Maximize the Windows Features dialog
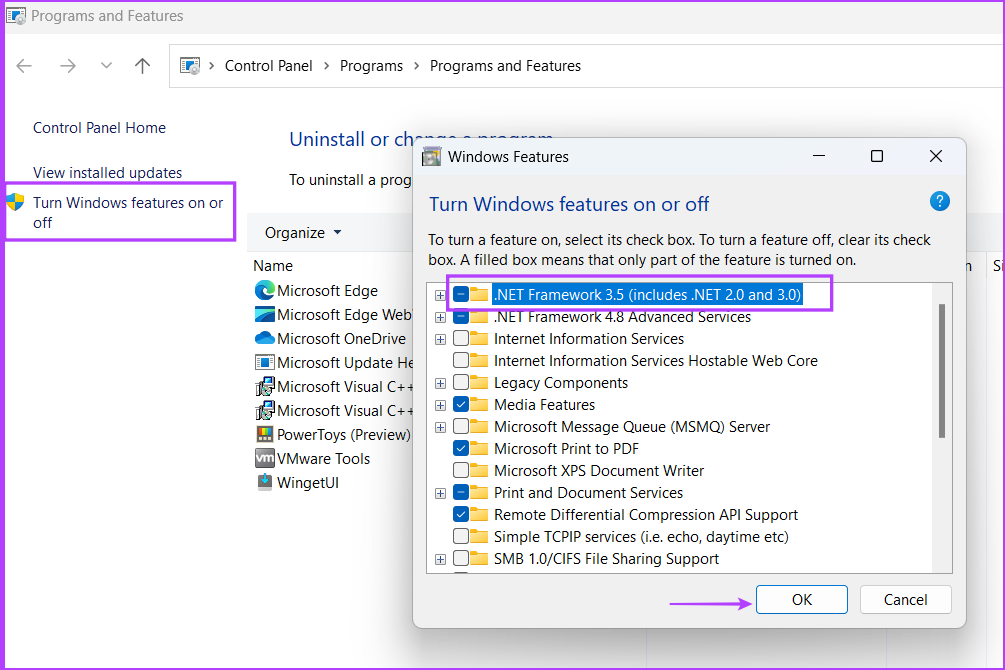Screen dimensions: 1005x670 tap(877, 156)
